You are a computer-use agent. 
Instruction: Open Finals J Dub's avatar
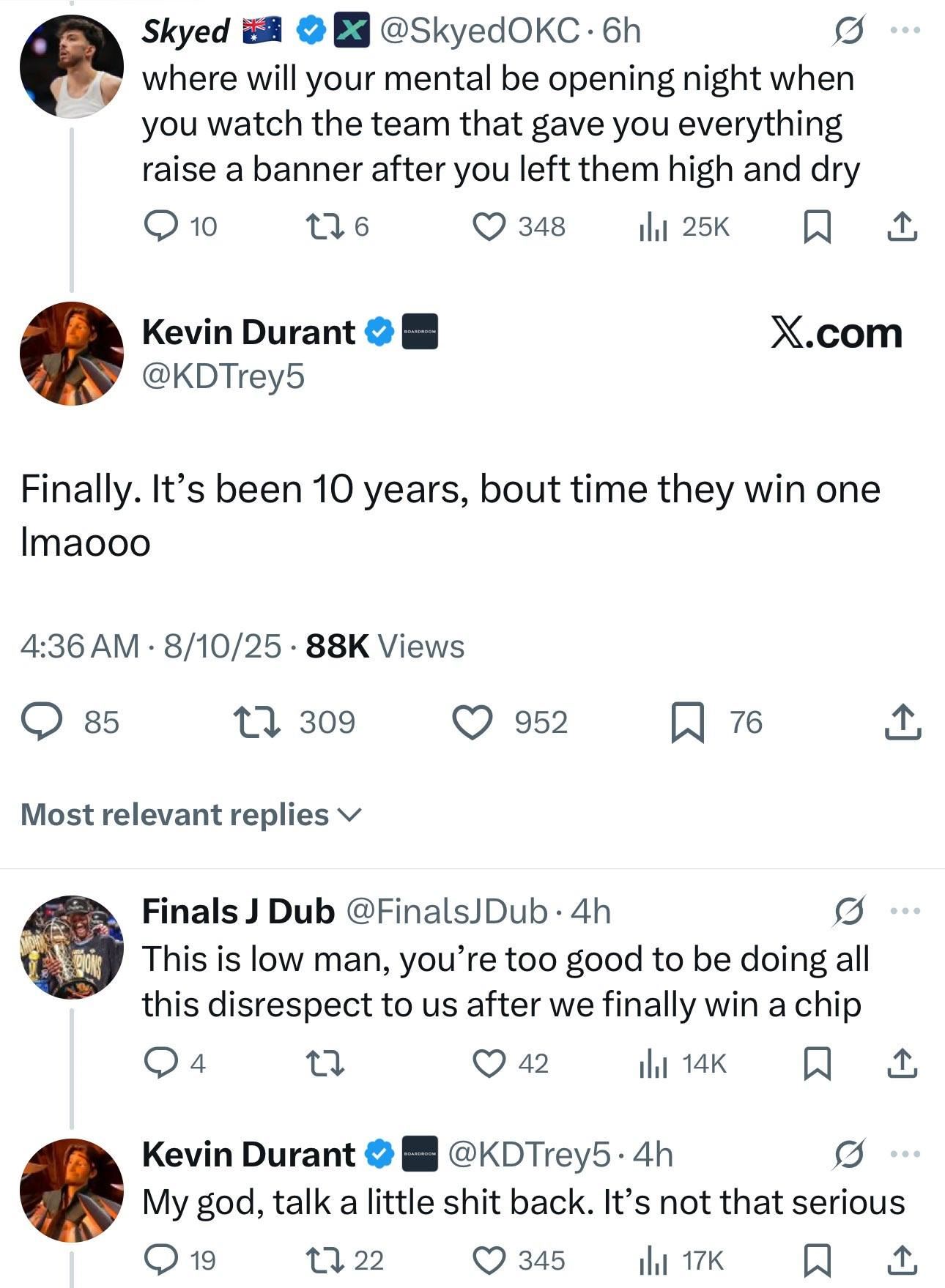[x=71, y=947]
